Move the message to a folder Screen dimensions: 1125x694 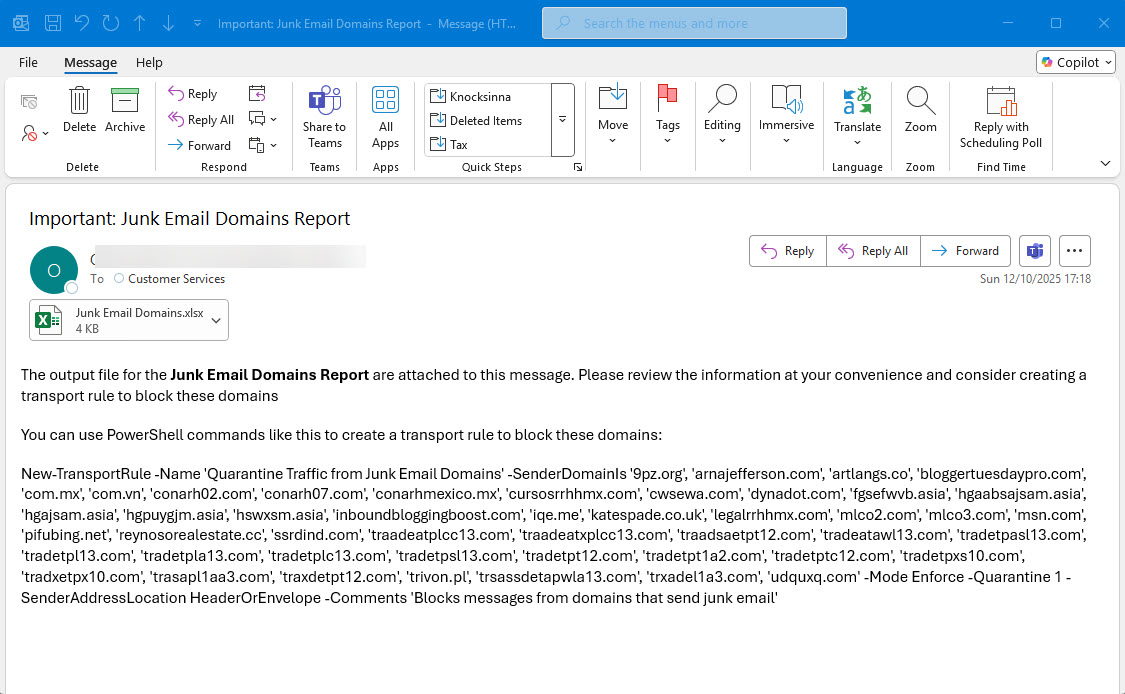613,118
